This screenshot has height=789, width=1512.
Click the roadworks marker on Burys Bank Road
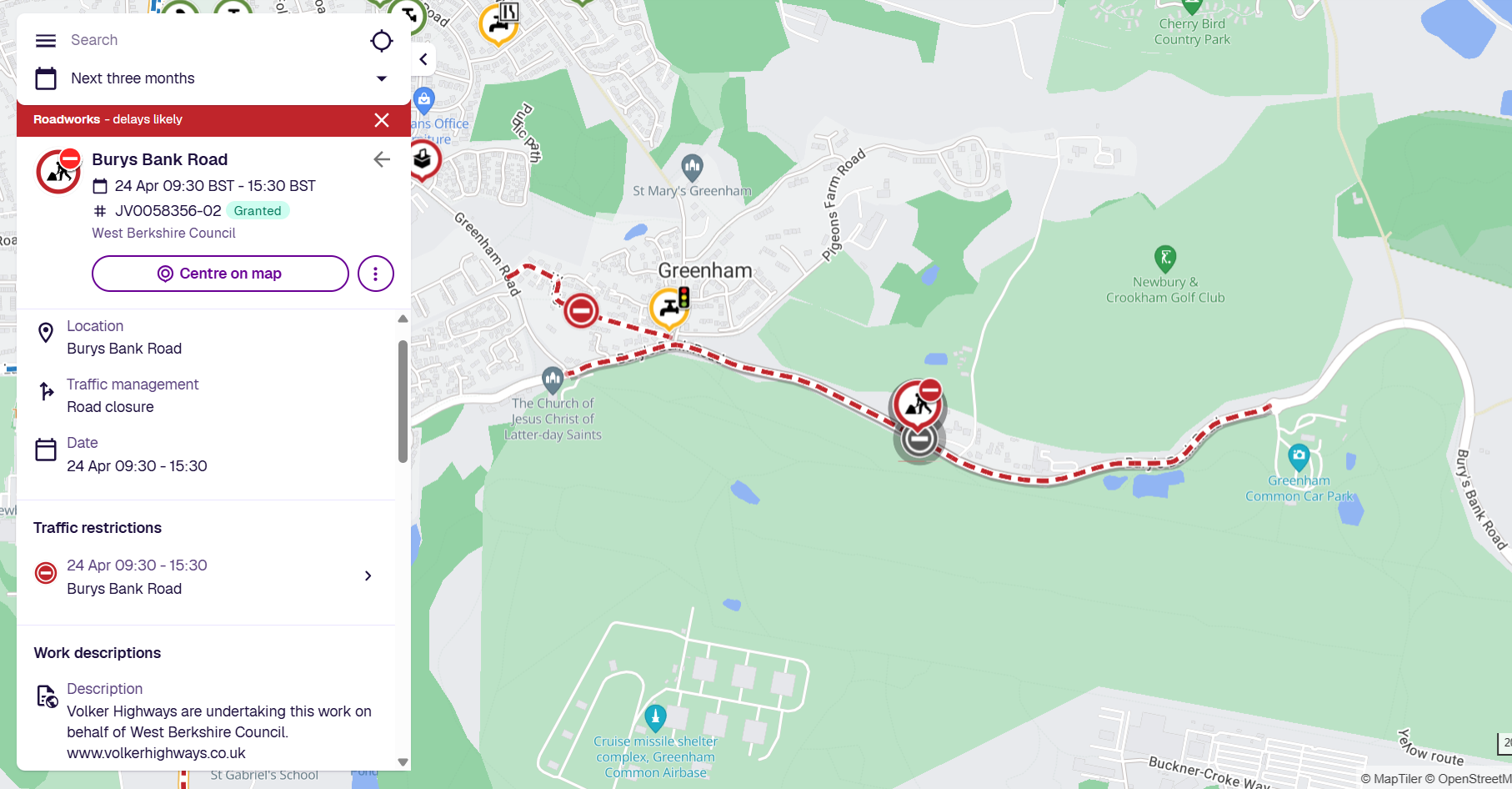tap(919, 405)
